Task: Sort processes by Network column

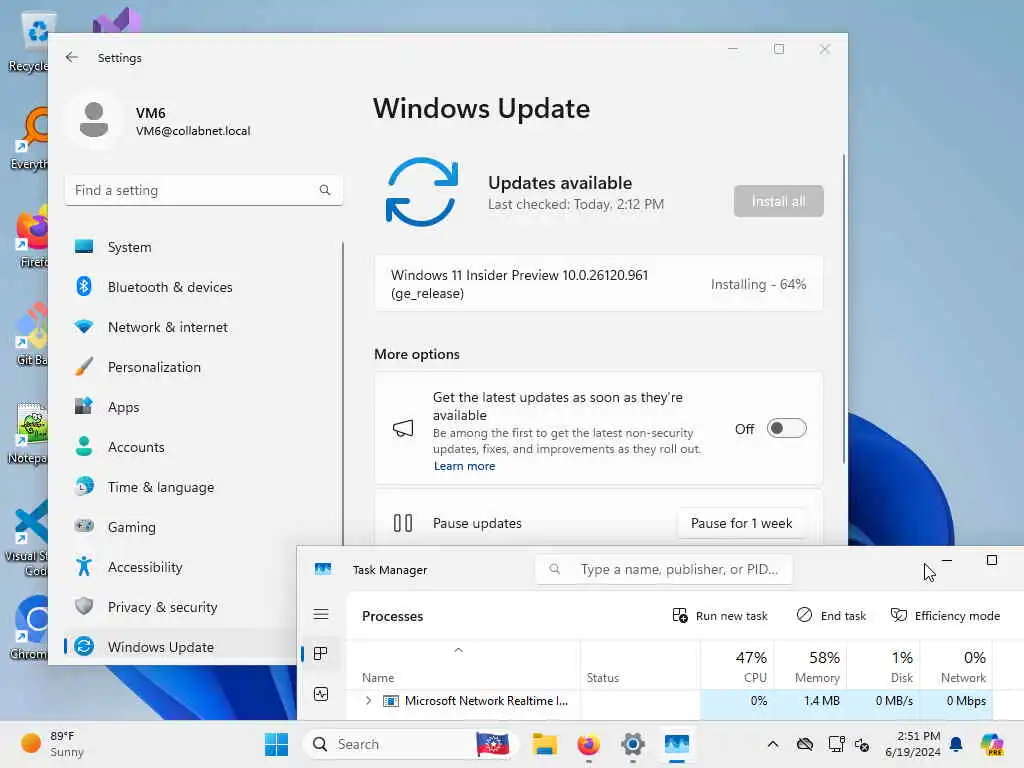Action: click(956, 666)
